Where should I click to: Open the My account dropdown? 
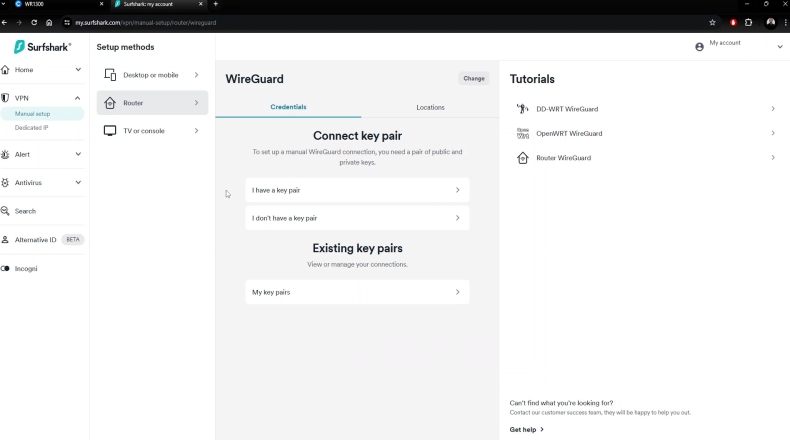tap(738, 46)
